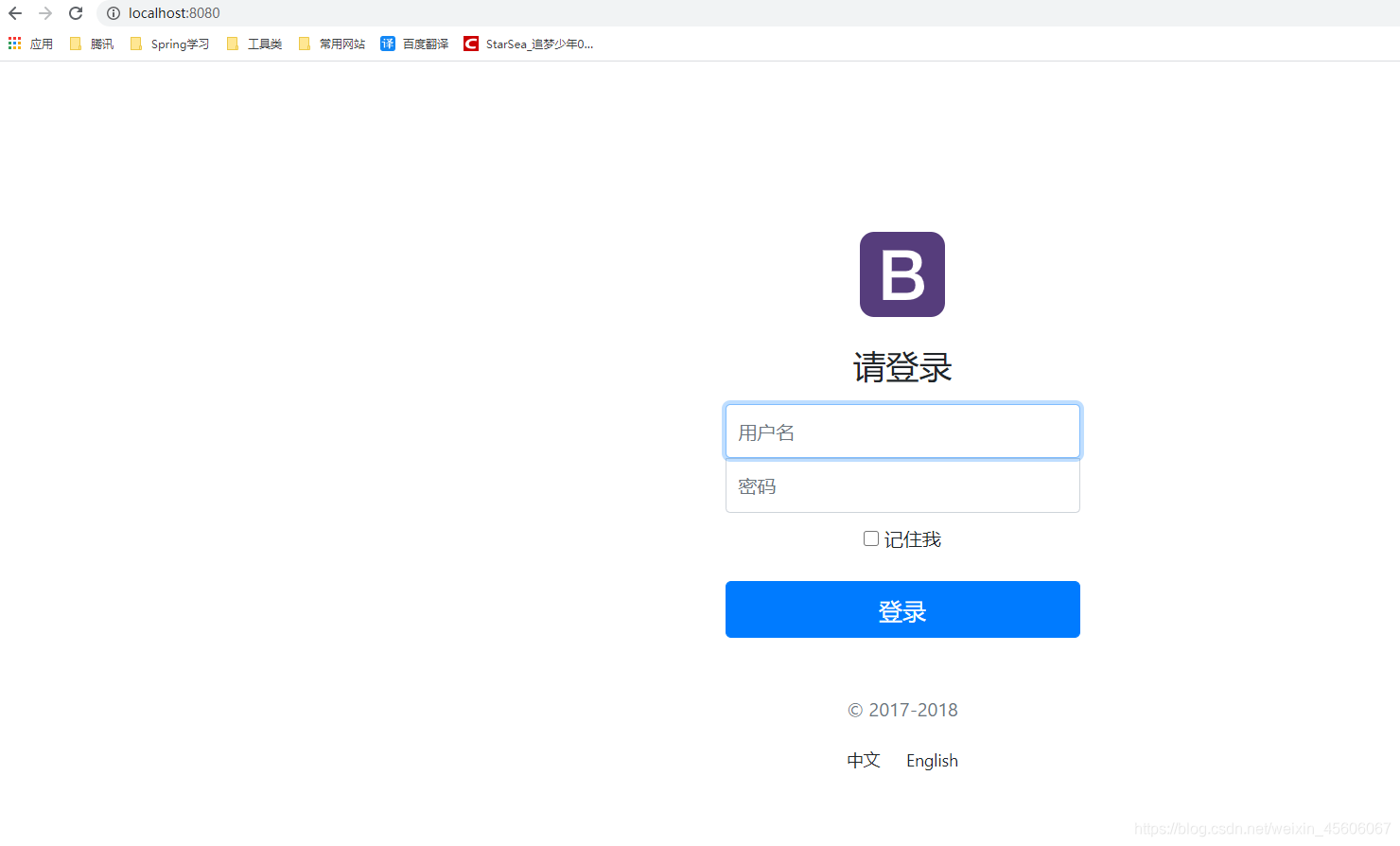The image size is (1400, 846).
Task: Focus the localhost:8080 address bar
Action: [x=747, y=13]
